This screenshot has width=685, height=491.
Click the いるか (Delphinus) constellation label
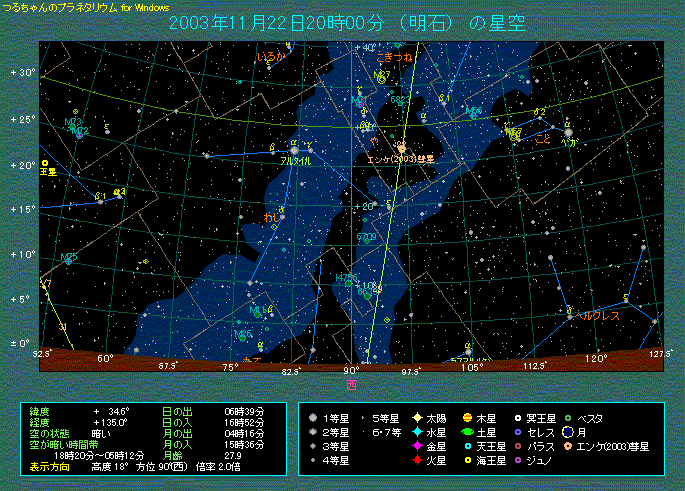pos(270,58)
